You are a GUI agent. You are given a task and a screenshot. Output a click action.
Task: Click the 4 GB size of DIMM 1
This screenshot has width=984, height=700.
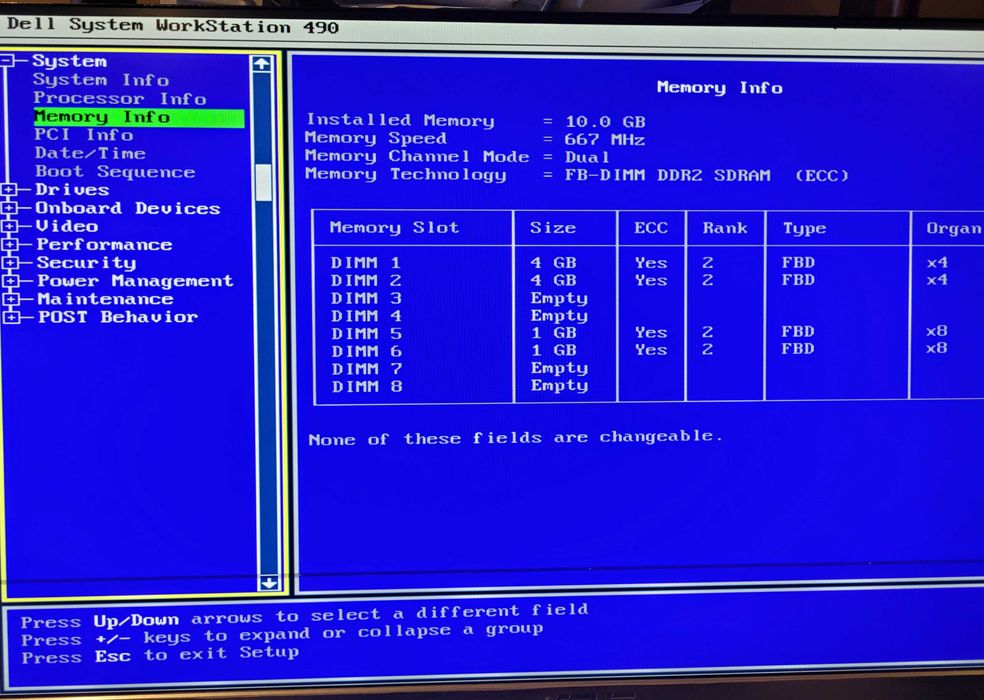(553, 262)
